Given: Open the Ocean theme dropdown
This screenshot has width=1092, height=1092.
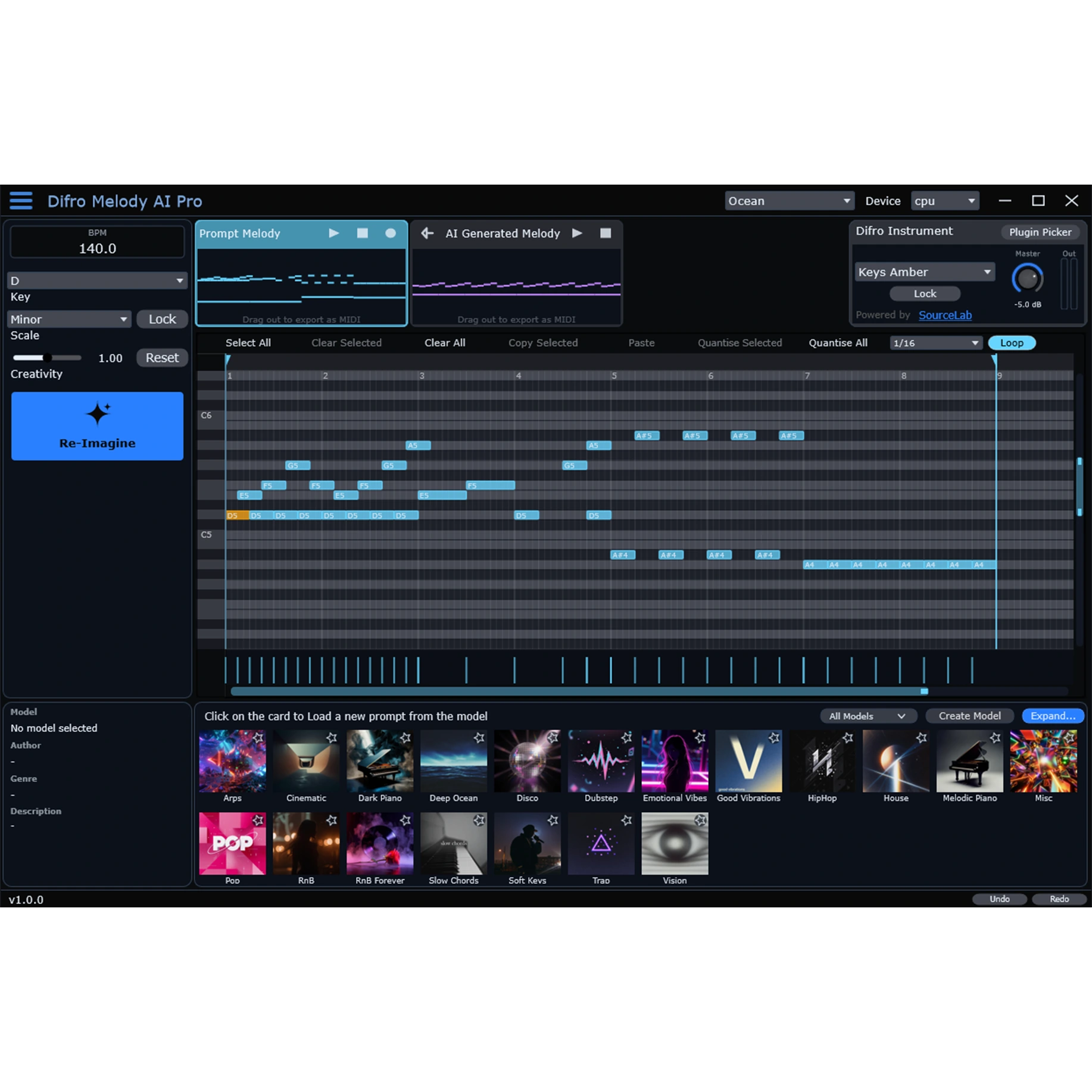Looking at the screenshot, I should click(x=790, y=201).
